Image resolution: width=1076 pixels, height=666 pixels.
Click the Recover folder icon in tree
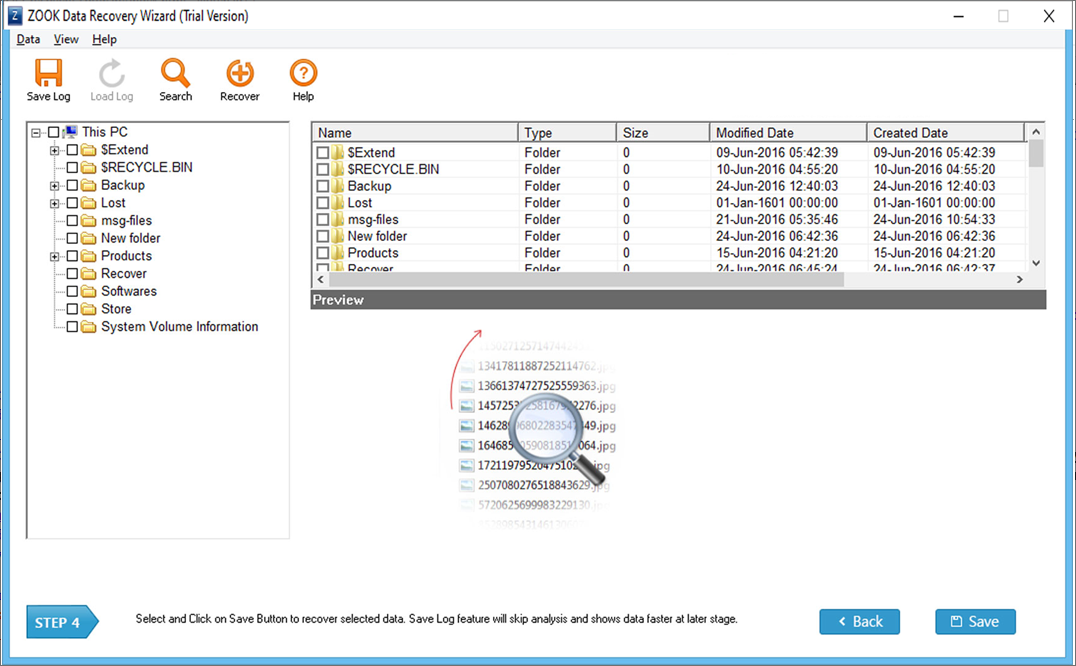coord(89,274)
